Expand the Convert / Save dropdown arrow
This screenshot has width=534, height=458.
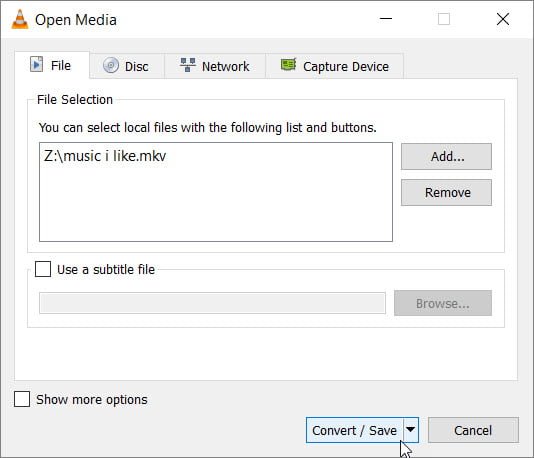411,430
